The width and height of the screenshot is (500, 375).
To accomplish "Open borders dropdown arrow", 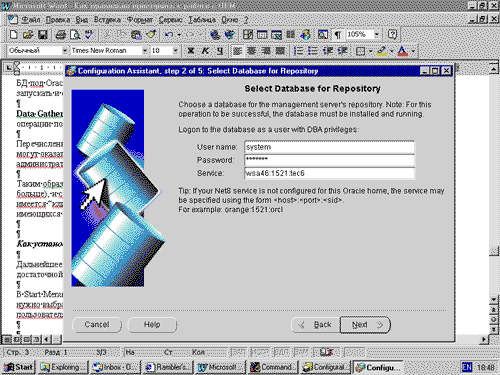I will click(x=370, y=51).
